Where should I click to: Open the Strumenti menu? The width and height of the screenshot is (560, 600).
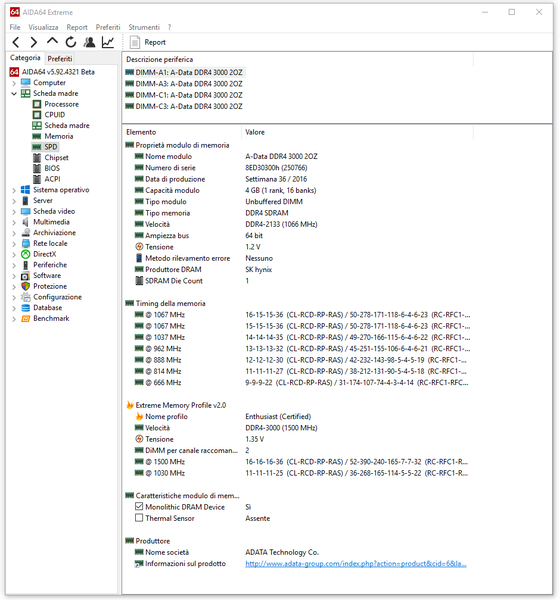(144, 27)
